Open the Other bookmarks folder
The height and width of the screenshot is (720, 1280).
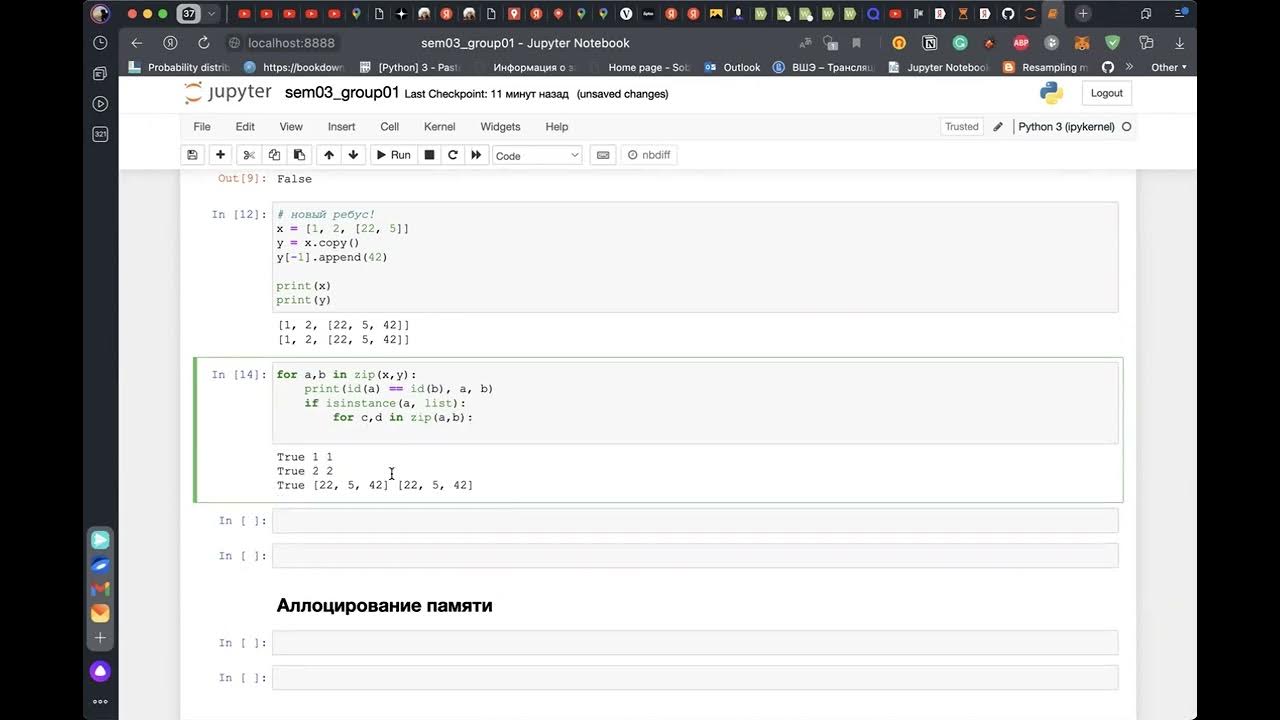click(1167, 67)
